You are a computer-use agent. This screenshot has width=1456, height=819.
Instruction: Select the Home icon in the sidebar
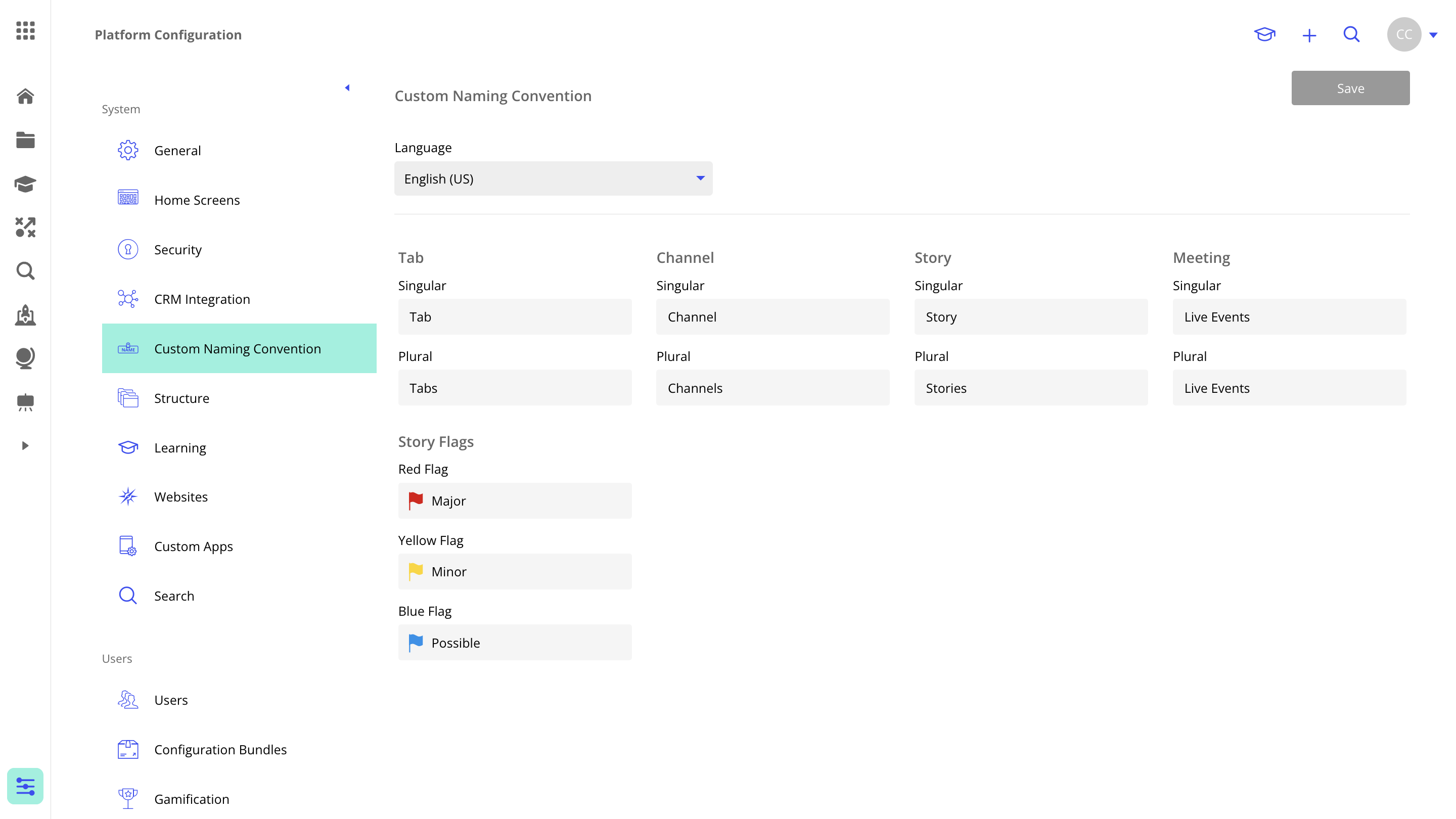[25, 97]
